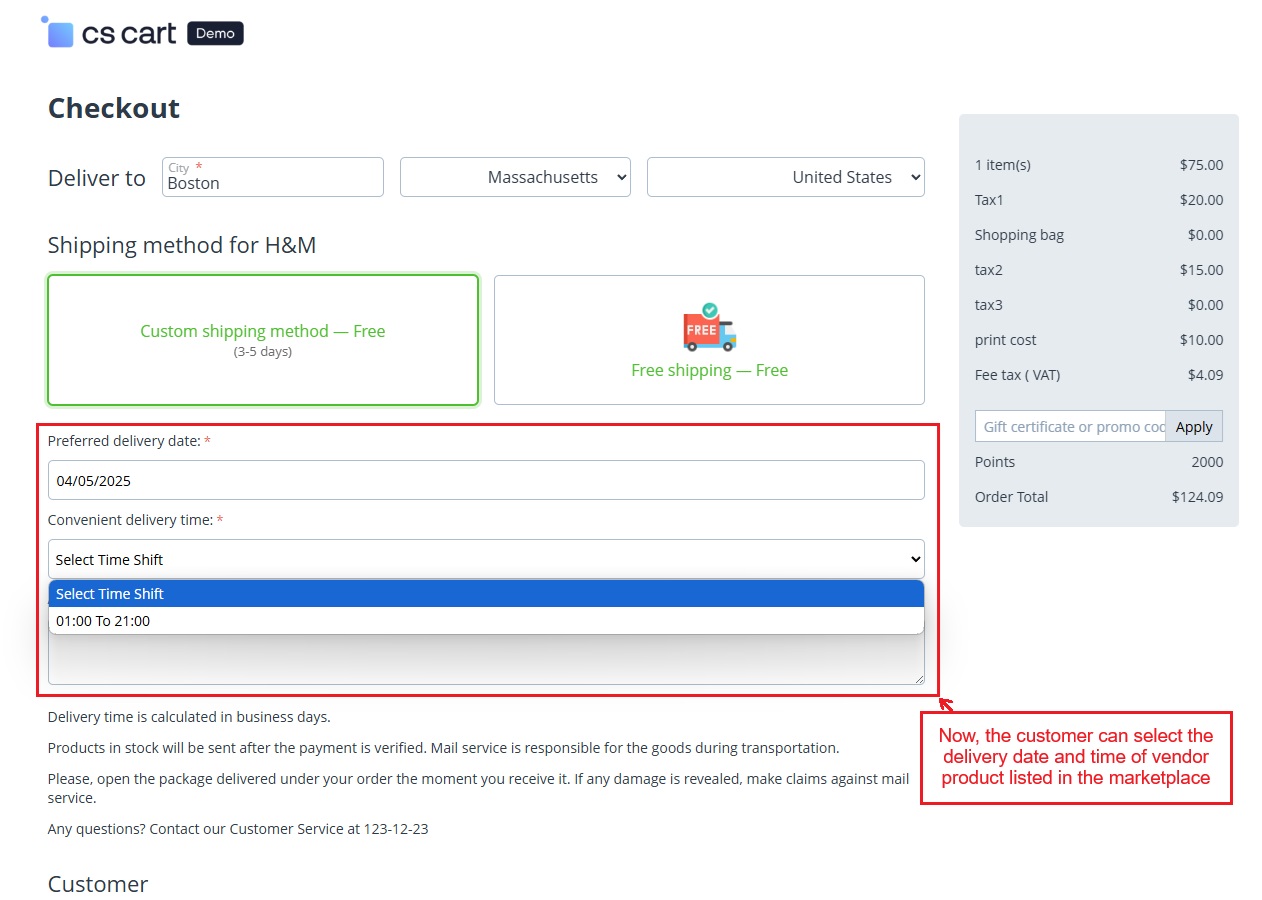Viewport: 1262px width, 900px height.
Task: Open the Massachusetts state dropdown
Action: (515, 177)
